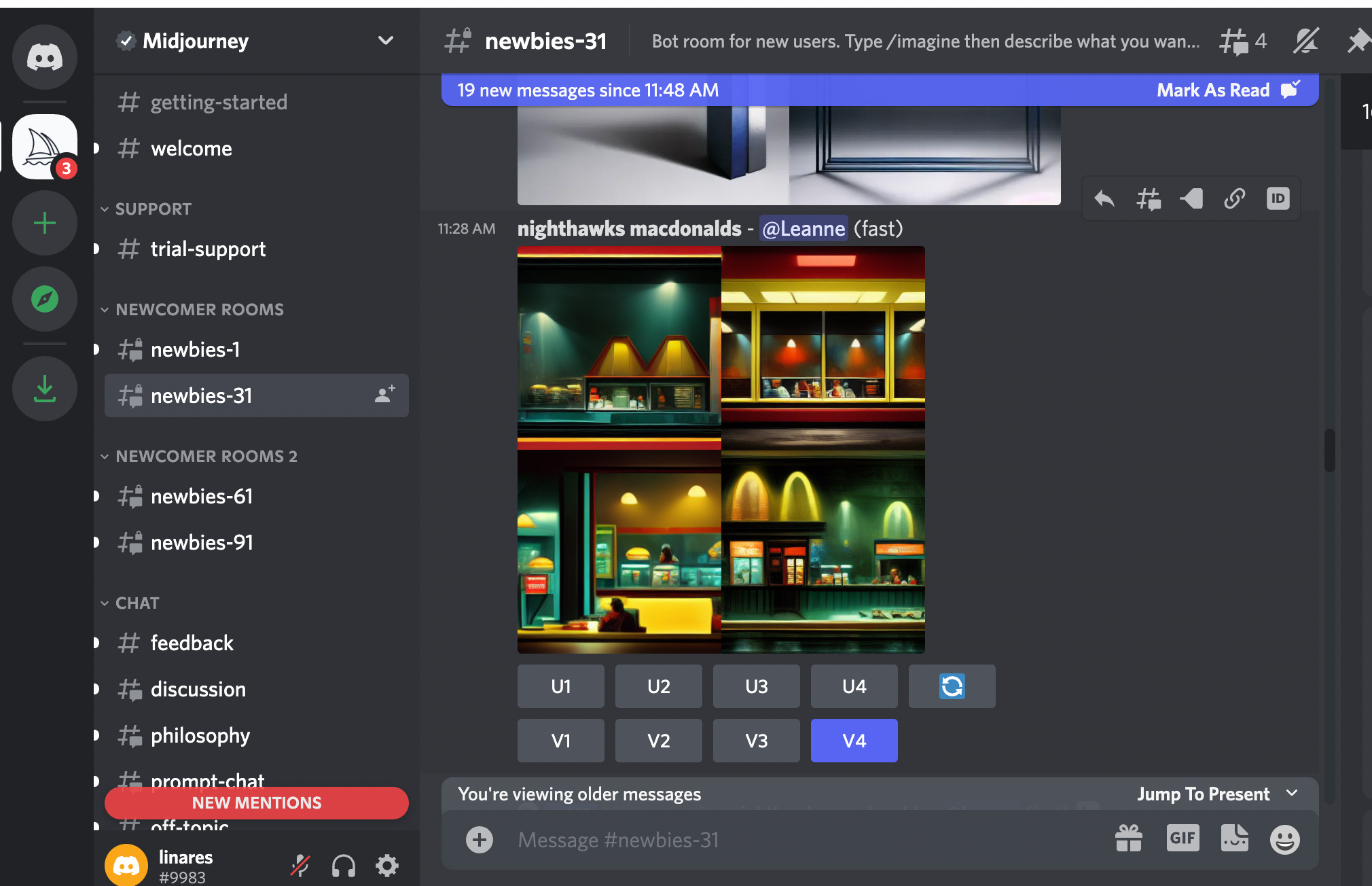Open the GIF picker
Viewport: 1372px width, 886px height.
(1183, 838)
